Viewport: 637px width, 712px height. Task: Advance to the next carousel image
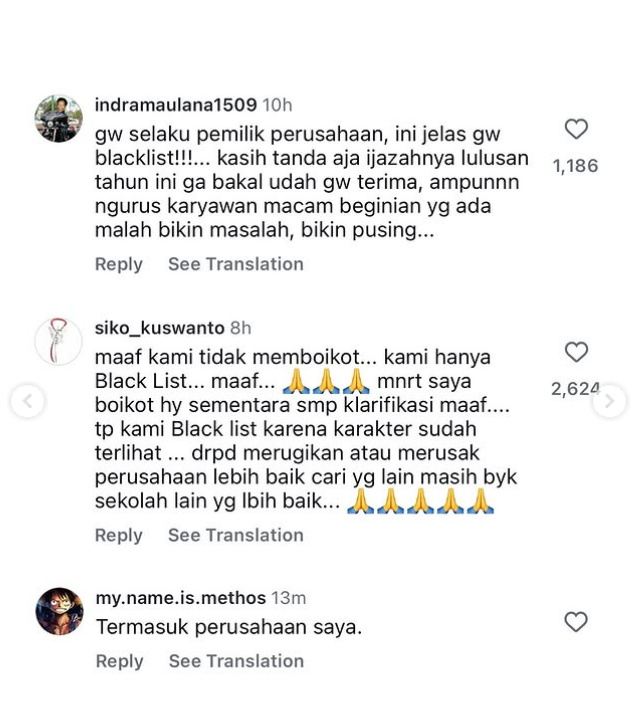point(610,401)
